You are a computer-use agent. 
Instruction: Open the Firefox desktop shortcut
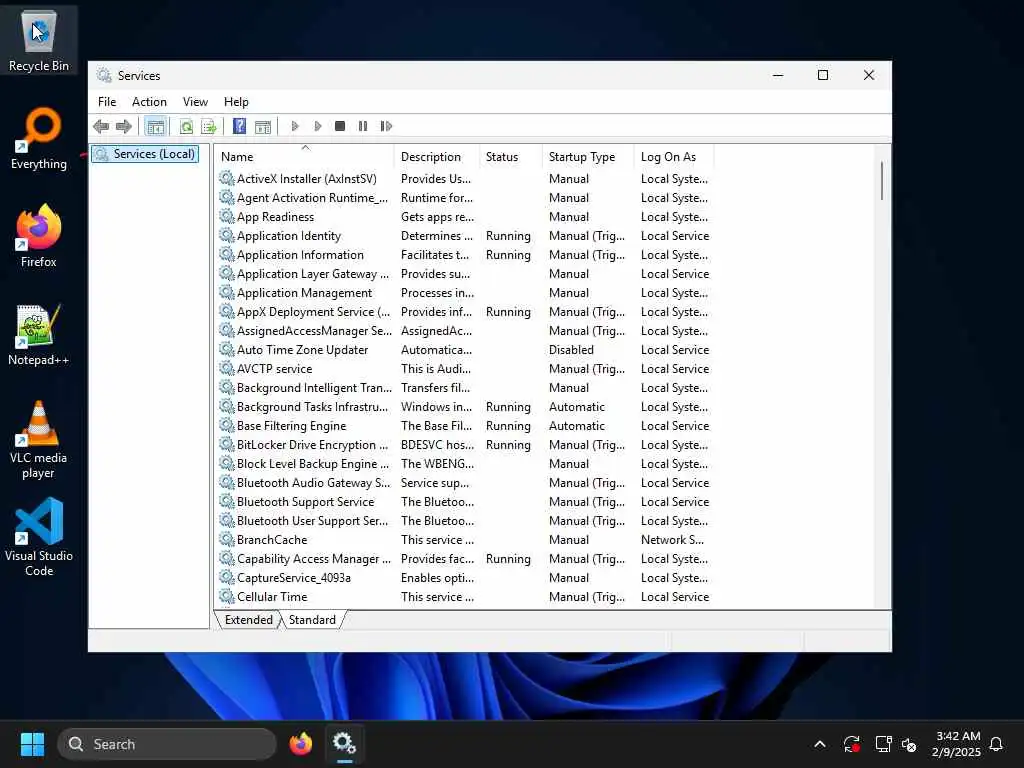39,236
